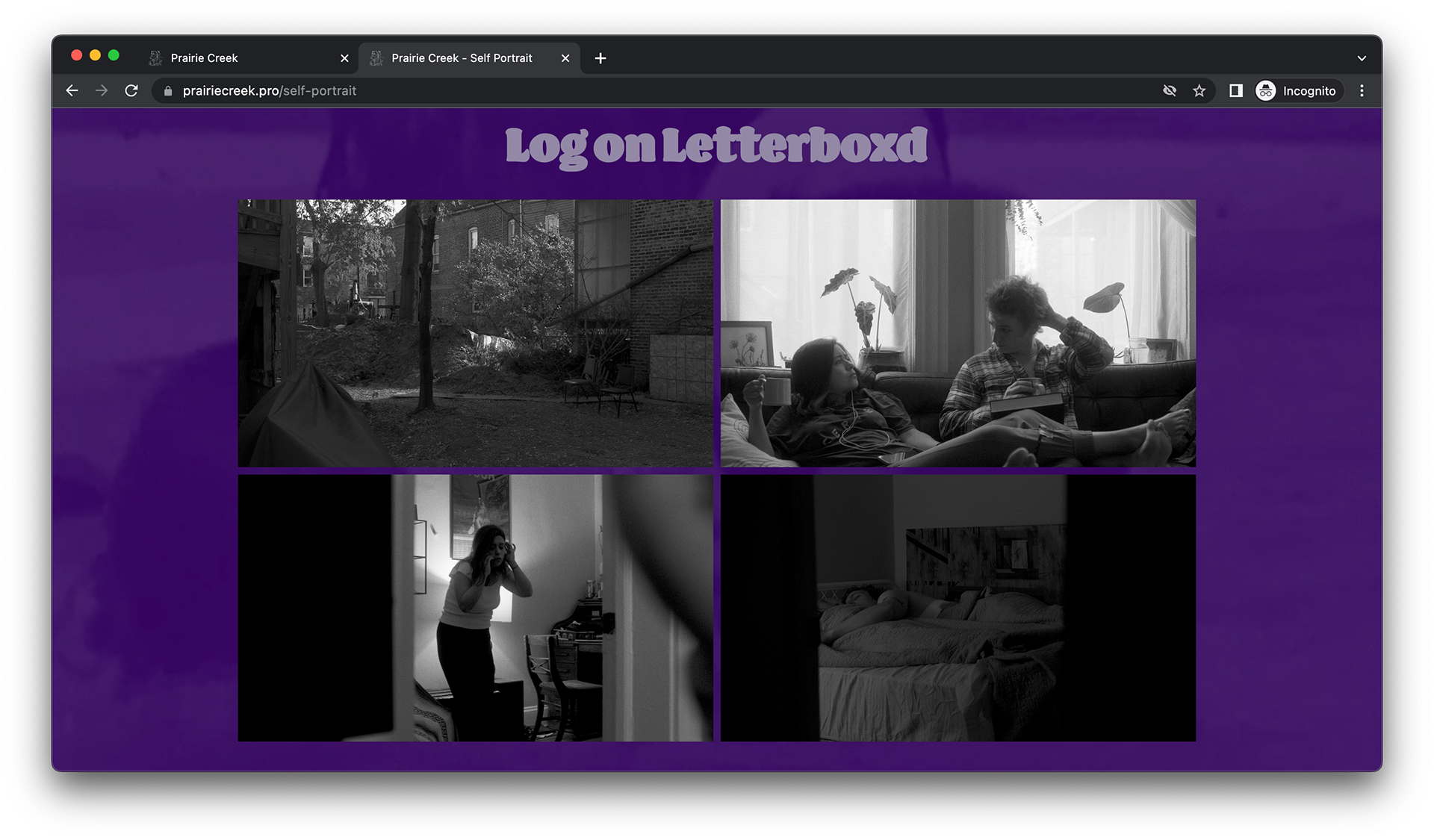Click the red close window button
This screenshot has height=840, width=1434.
pos(76,55)
